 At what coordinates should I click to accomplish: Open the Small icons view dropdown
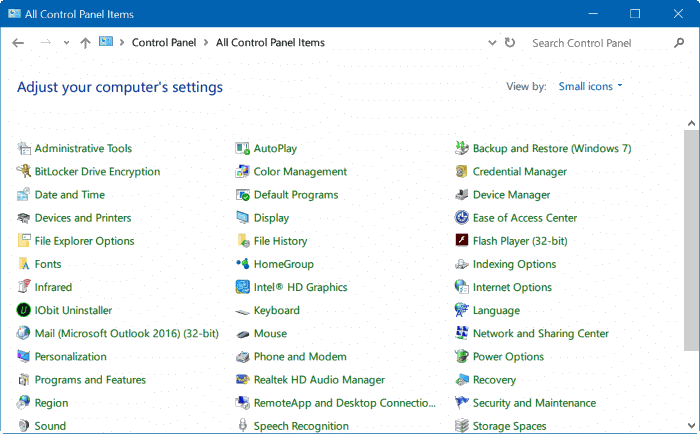tap(590, 86)
